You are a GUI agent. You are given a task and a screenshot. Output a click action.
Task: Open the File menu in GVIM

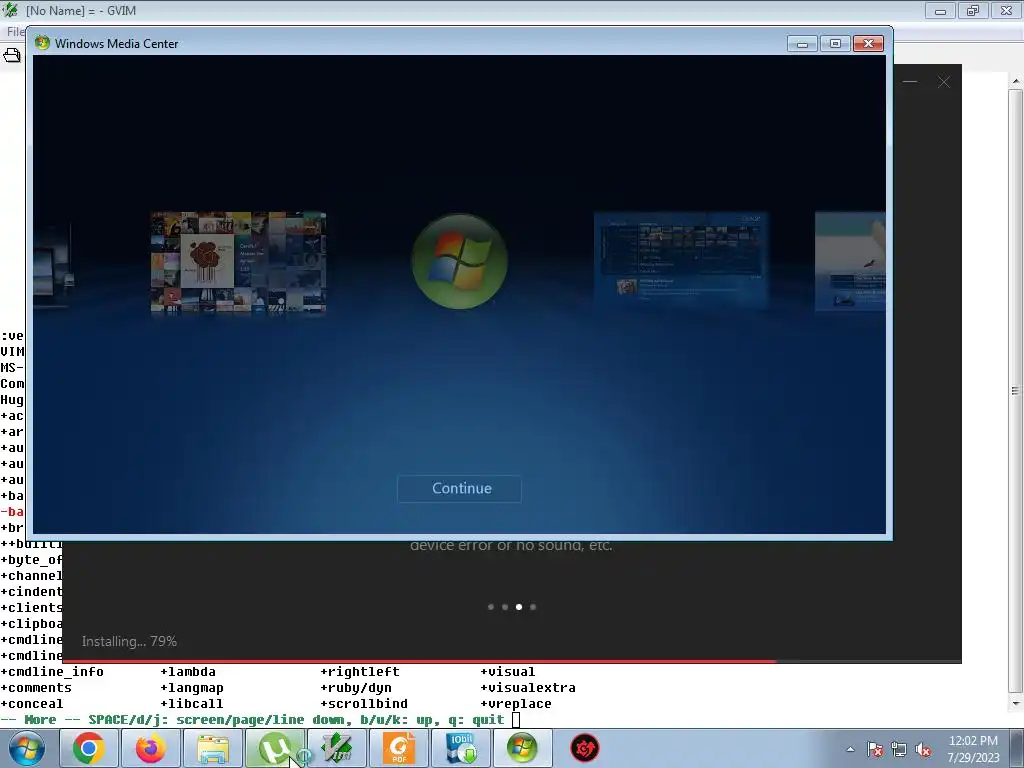tap(14, 31)
